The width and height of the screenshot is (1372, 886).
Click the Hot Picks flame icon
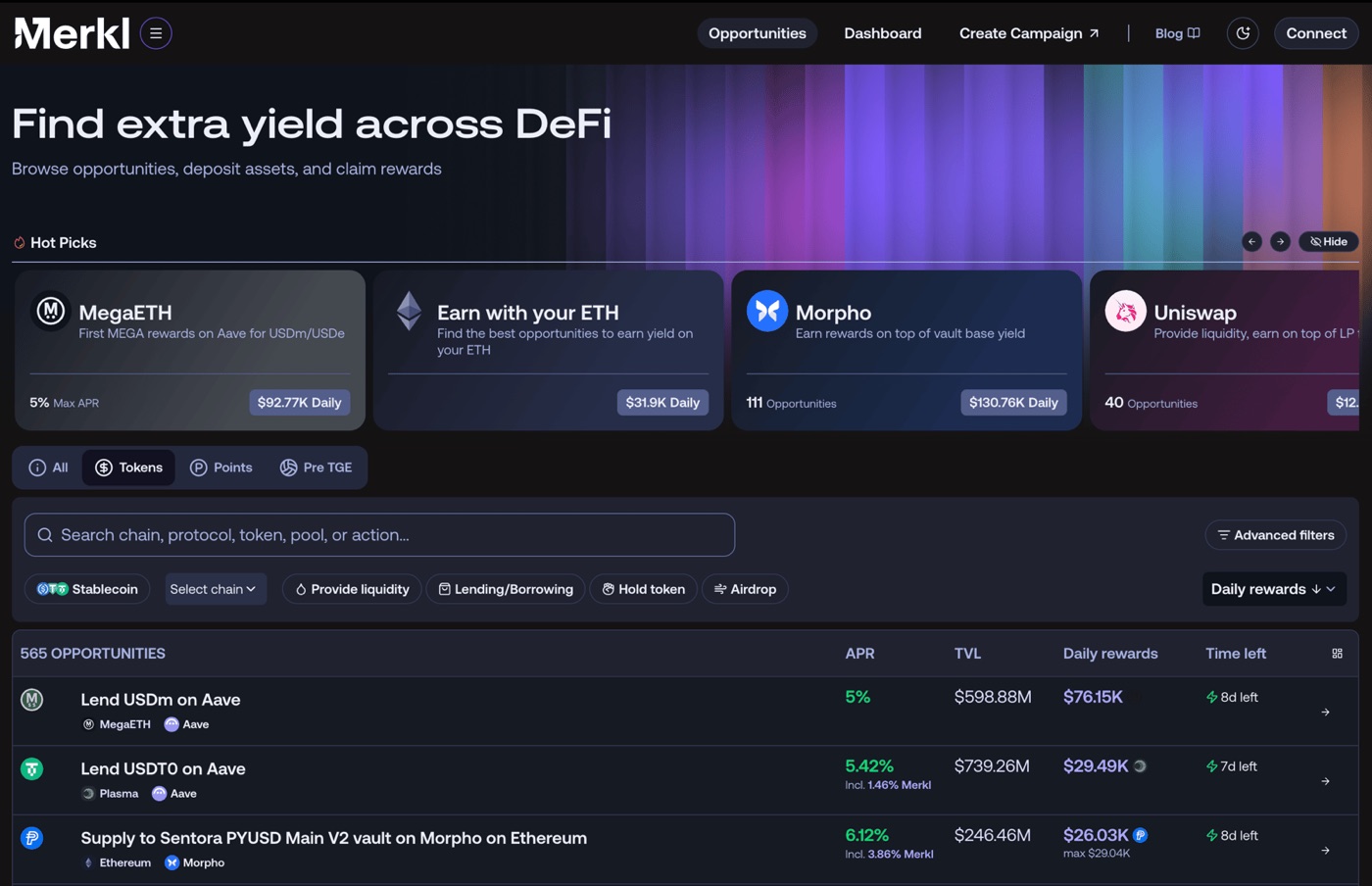coord(19,243)
